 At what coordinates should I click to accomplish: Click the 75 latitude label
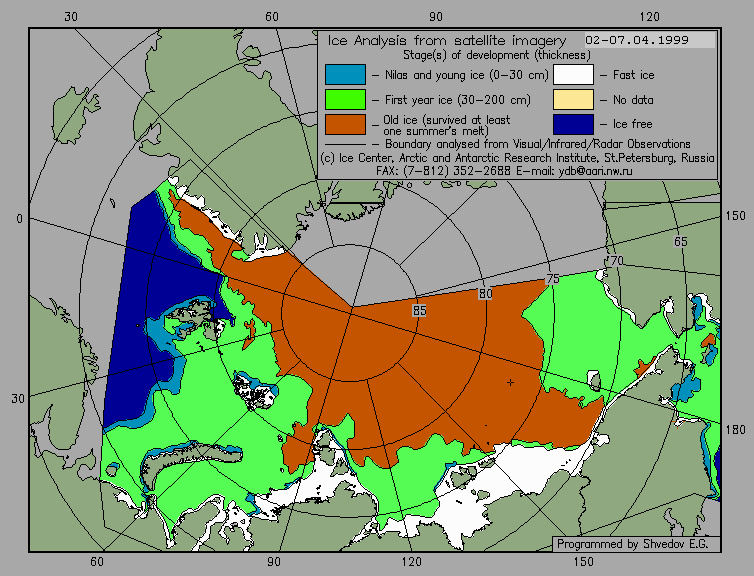click(x=553, y=279)
